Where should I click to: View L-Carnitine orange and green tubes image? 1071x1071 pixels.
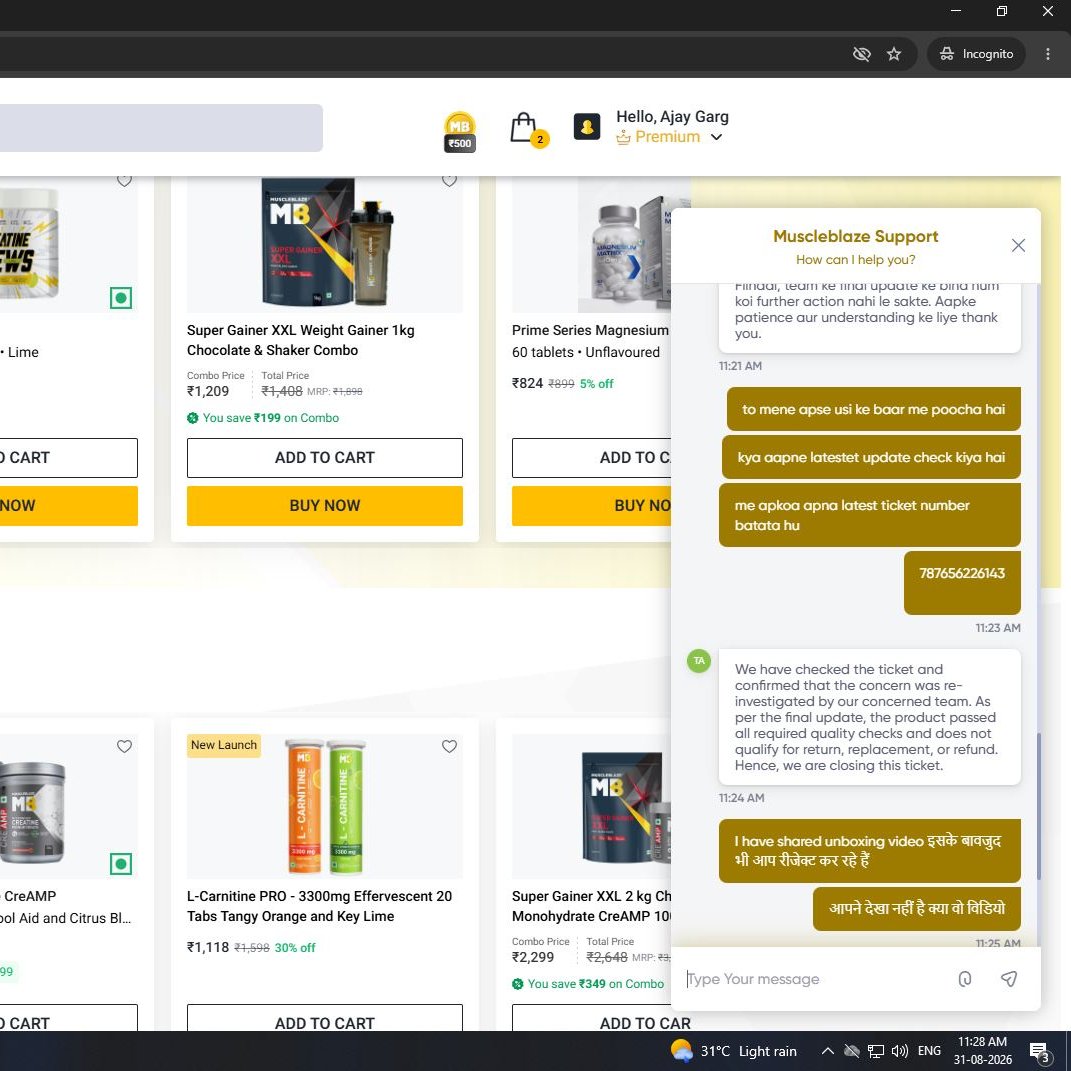pos(324,807)
